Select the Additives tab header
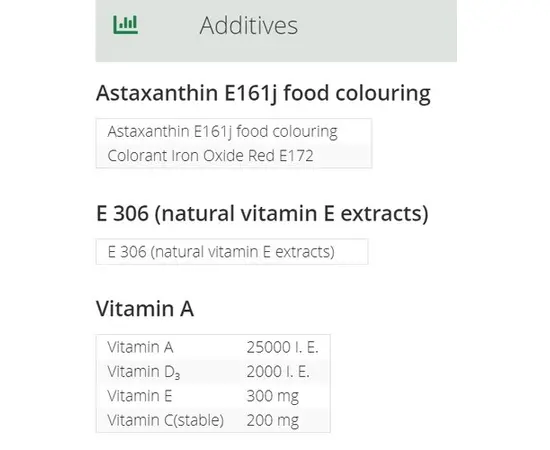 click(x=276, y=31)
